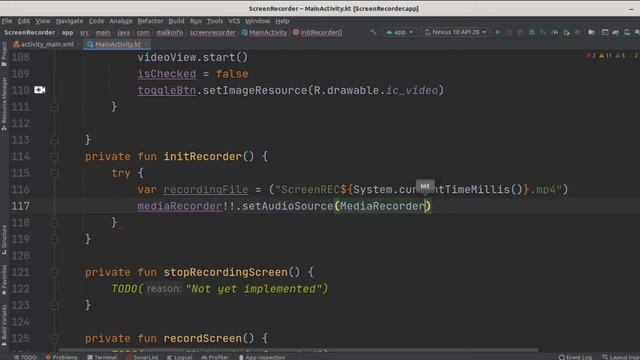Click the MainActivity class icon in breadcrumb

click(244, 32)
